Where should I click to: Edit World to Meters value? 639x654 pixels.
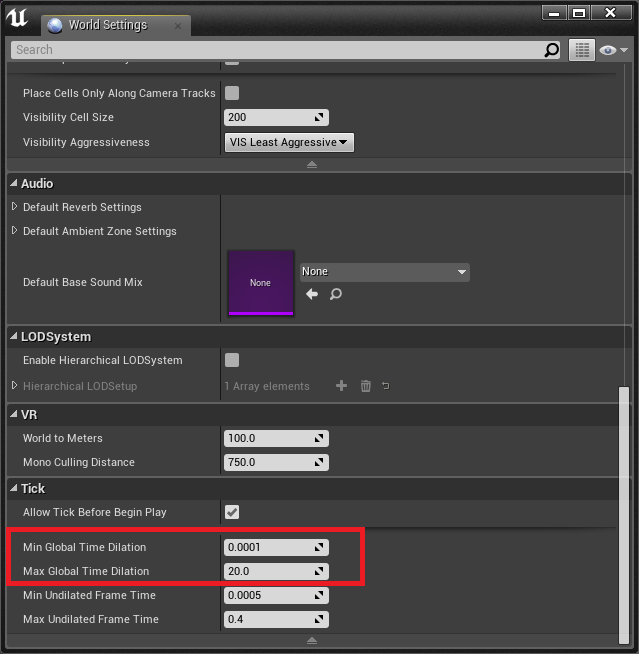pos(276,438)
